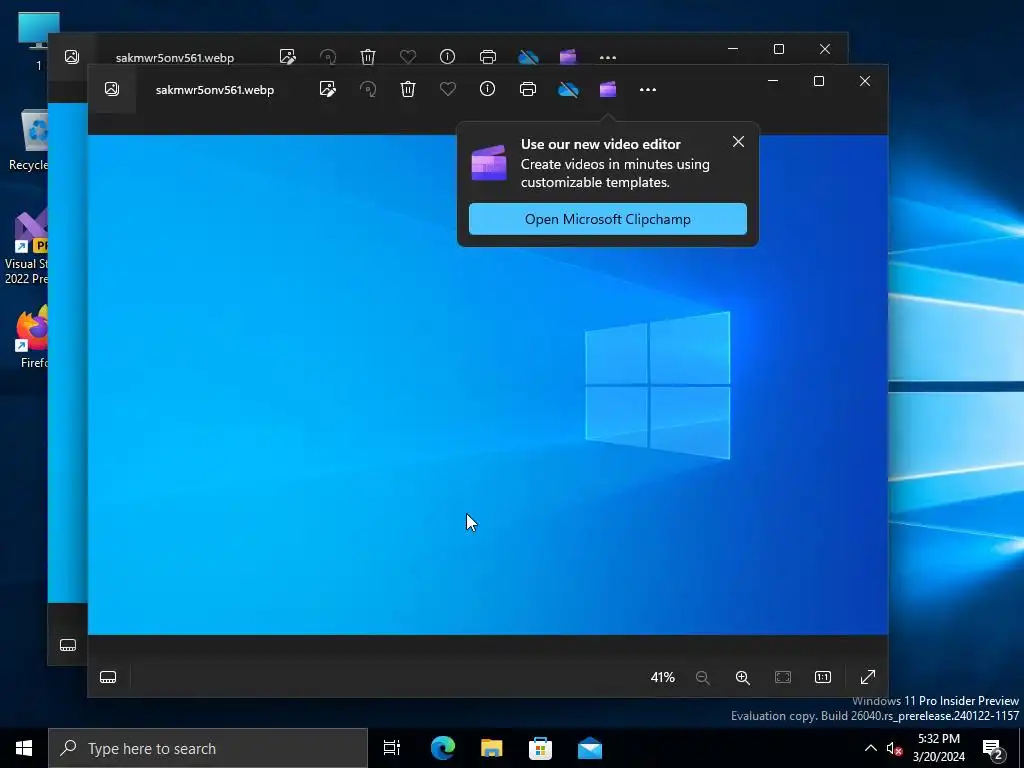Screen dimensions: 1024x768
Task: Click Photos app icon in front window title bar
Action: coord(112,89)
